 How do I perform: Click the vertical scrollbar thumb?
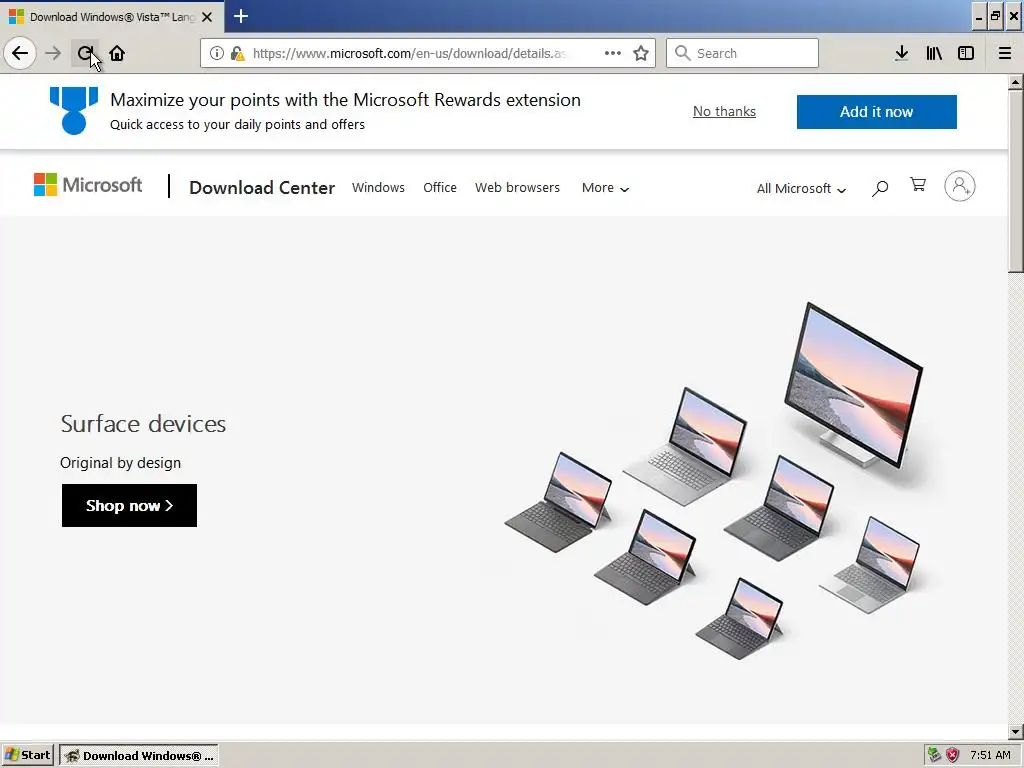coord(1016,181)
